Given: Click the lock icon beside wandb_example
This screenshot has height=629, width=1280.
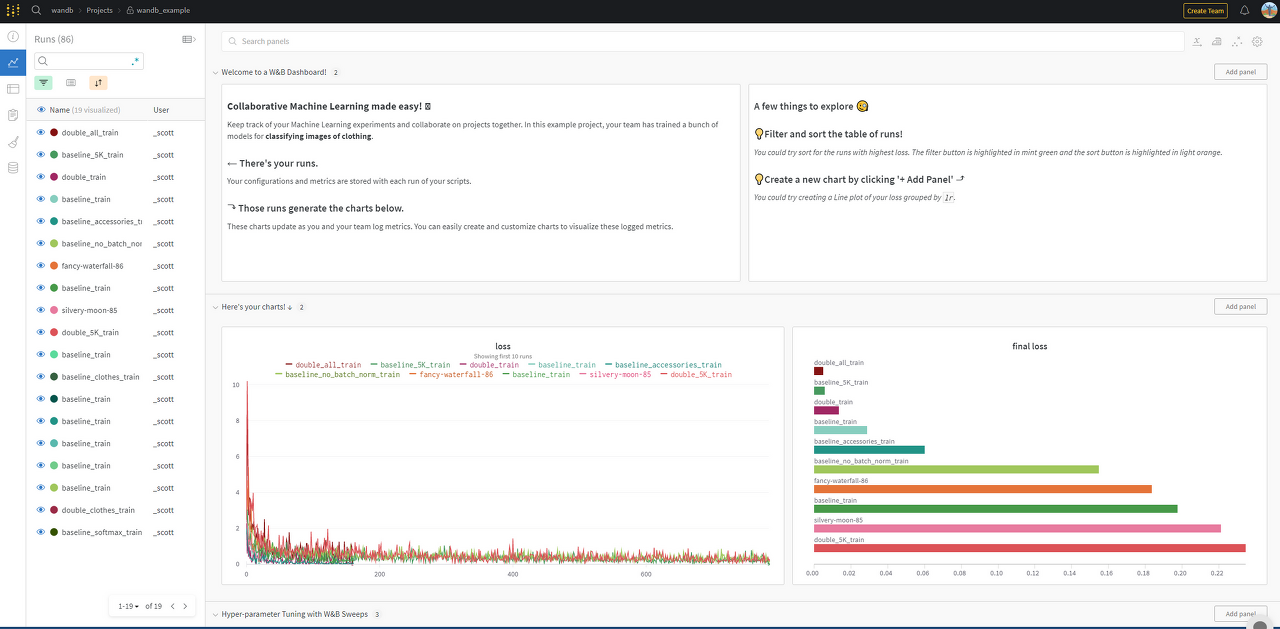Looking at the screenshot, I should coord(130,10).
